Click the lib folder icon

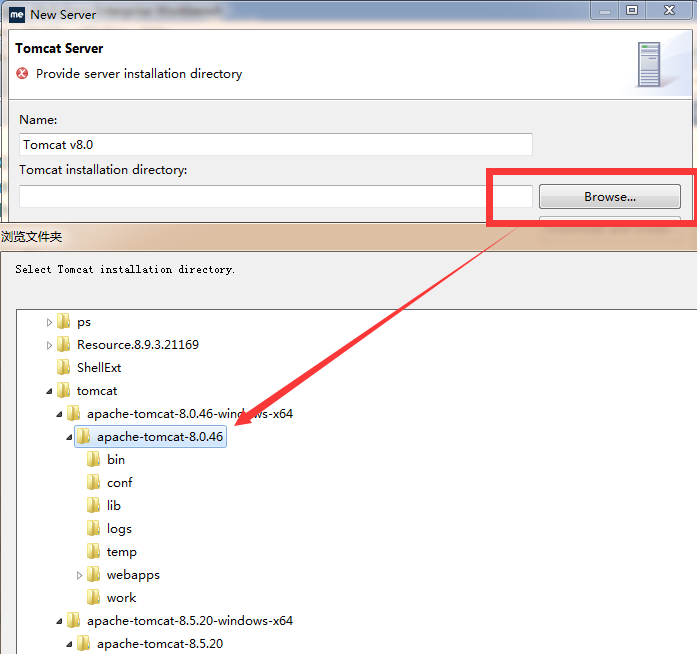[x=93, y=505]
